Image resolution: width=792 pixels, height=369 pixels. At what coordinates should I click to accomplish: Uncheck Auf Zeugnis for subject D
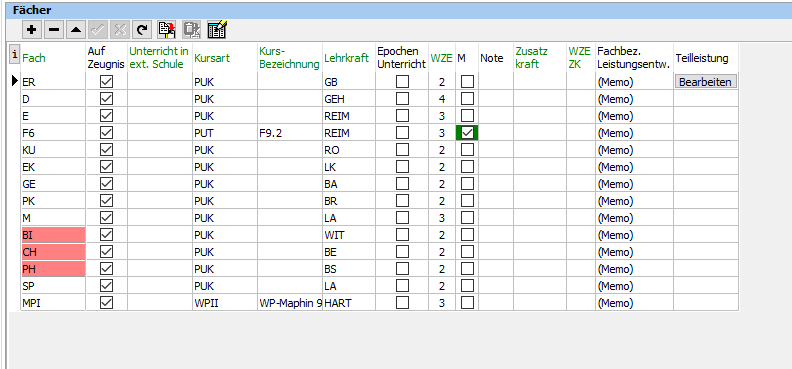tap(106, 99)
